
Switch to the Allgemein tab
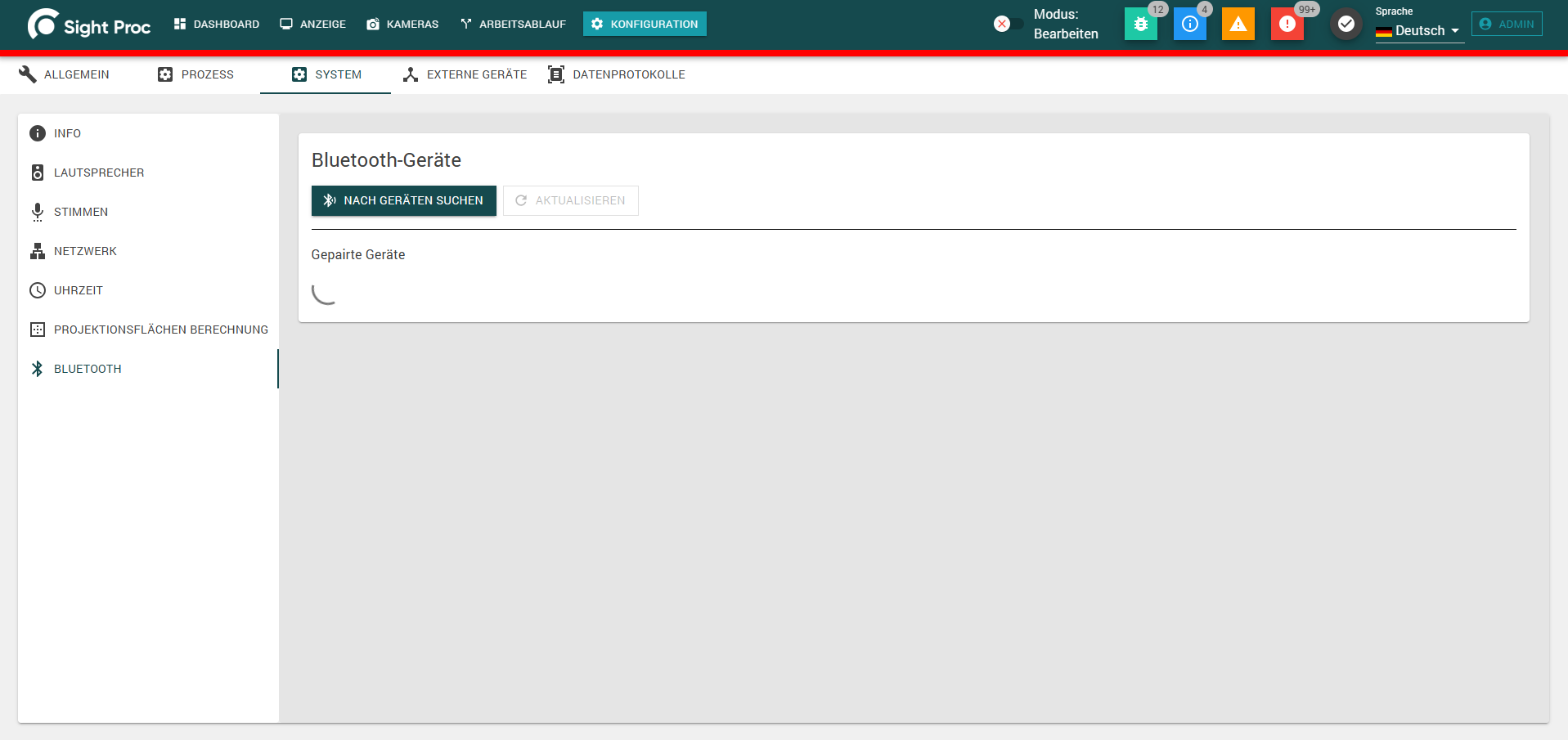[x=65, y=74]
